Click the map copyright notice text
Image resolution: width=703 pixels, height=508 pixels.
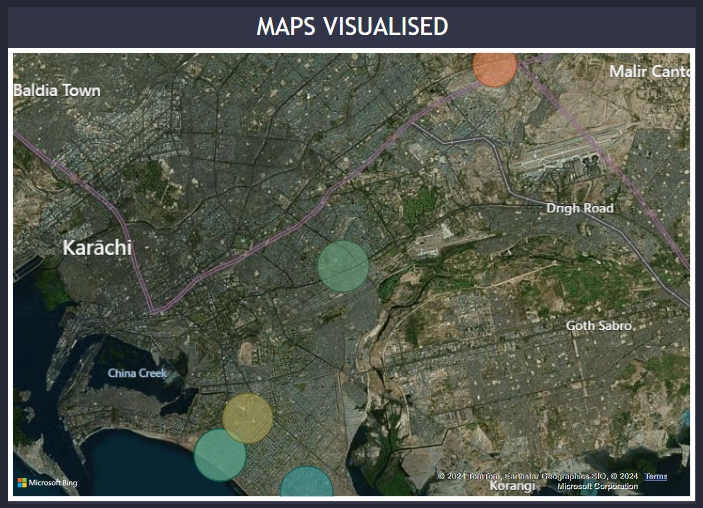point(538,476)
